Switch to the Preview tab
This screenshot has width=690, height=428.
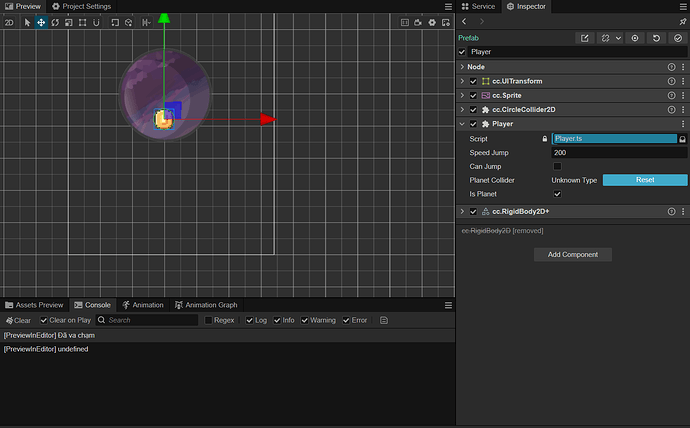23,7
